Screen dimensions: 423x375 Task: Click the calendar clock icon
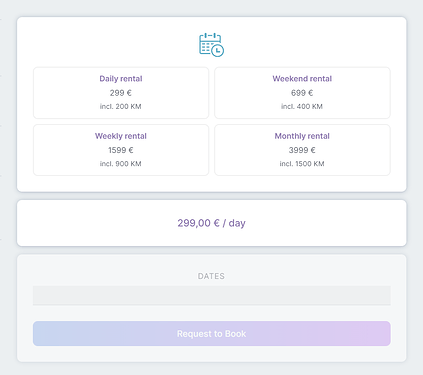point(211,45)
